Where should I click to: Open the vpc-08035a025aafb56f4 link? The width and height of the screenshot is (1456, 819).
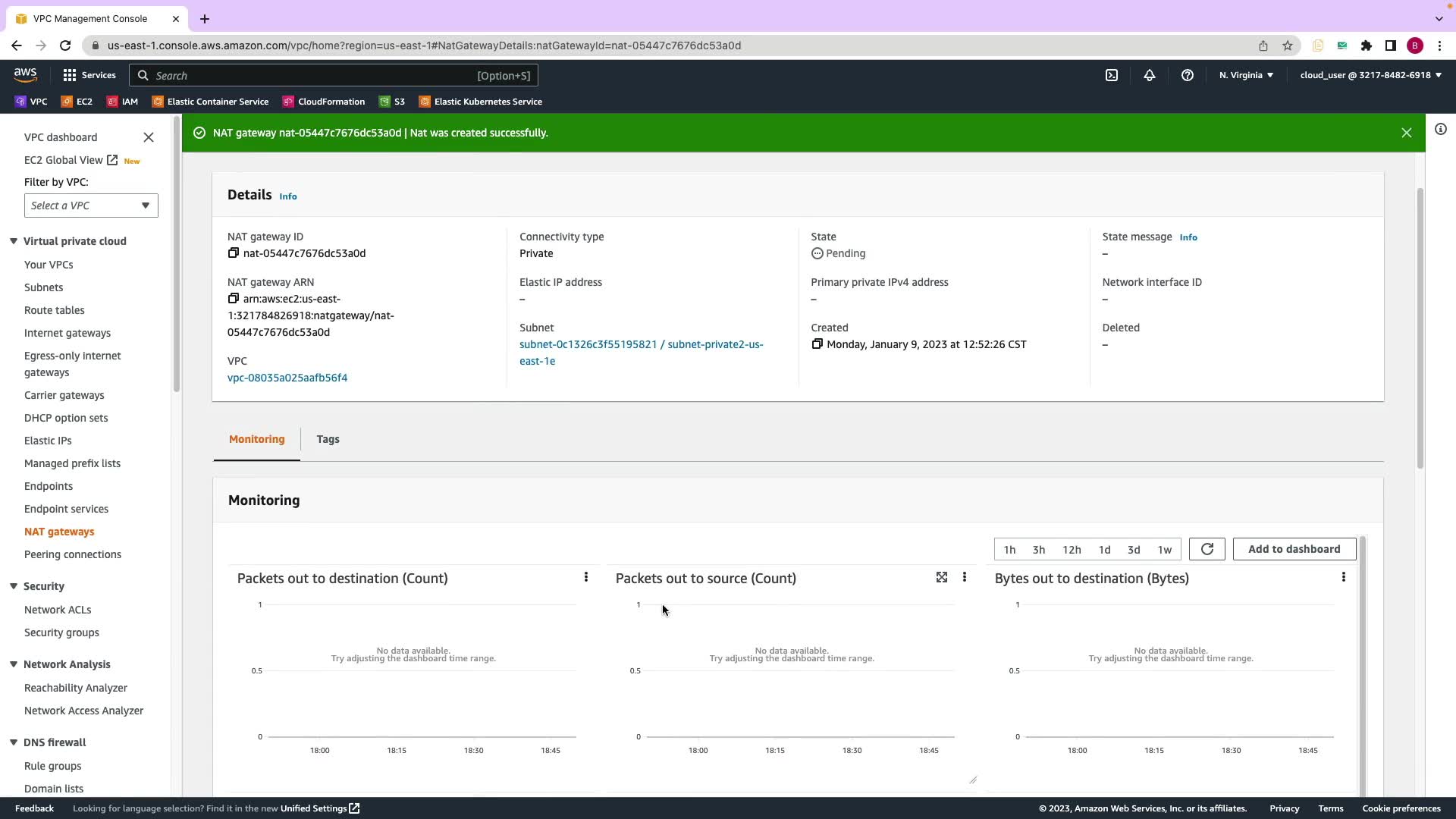tap(287, 378)
